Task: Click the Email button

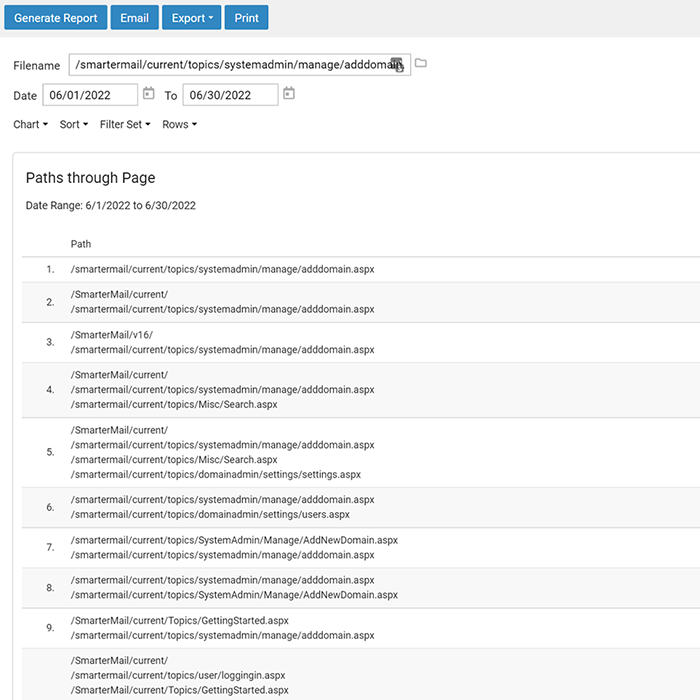Action: point(134,18)
